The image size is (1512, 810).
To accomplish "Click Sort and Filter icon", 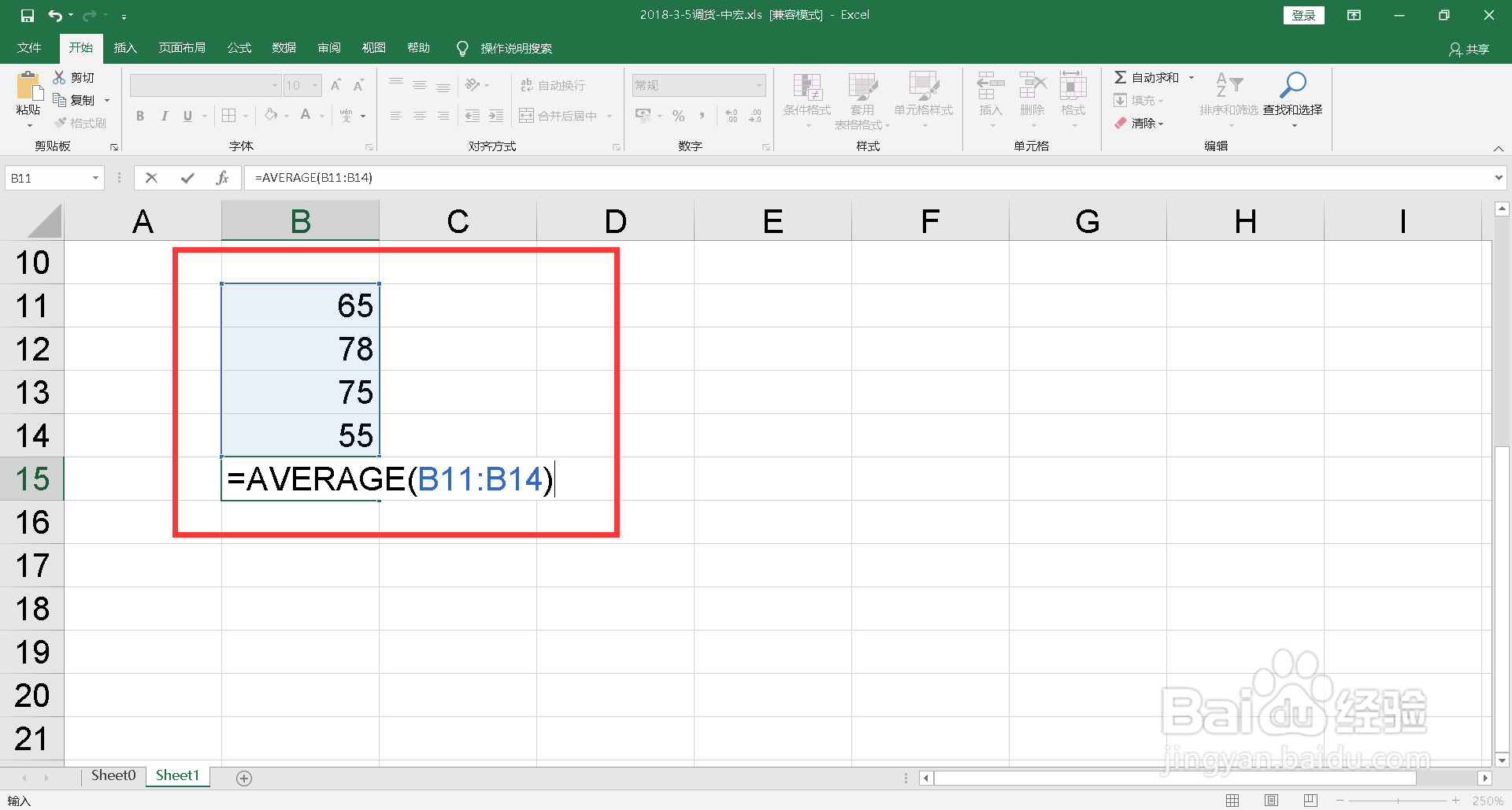I will click(1228, 85).
